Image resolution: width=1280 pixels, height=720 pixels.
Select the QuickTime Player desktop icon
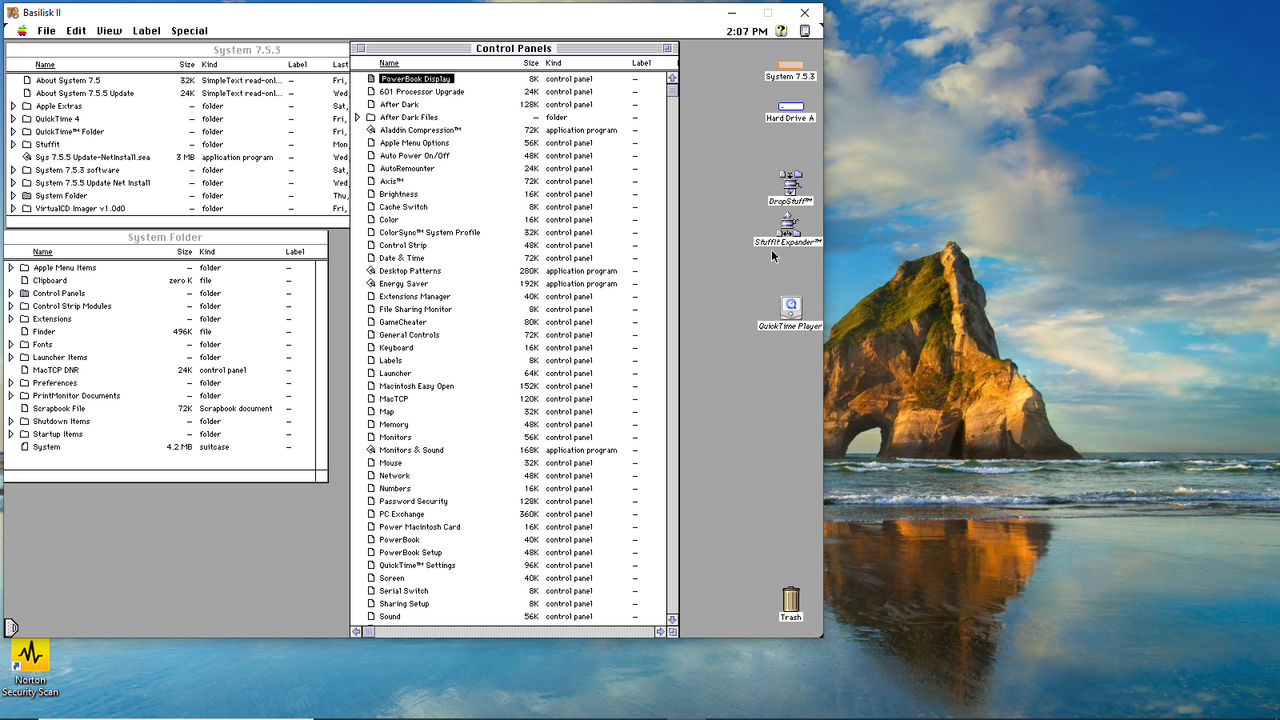point(791,307)
